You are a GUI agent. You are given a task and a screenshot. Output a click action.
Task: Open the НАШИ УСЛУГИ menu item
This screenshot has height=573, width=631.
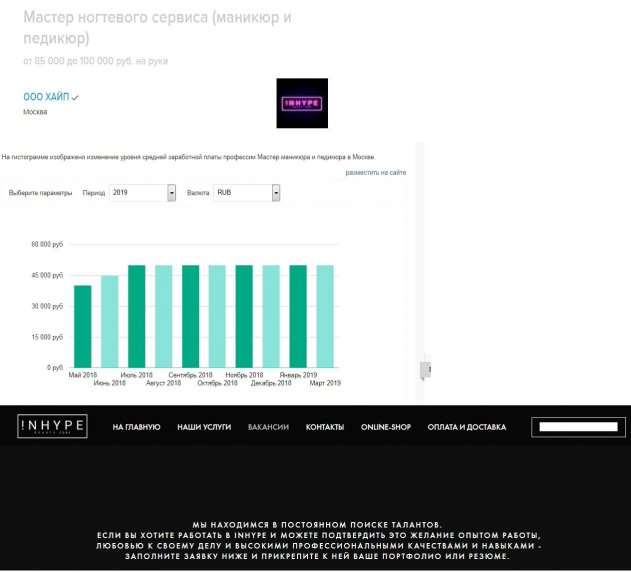(204, 427)
